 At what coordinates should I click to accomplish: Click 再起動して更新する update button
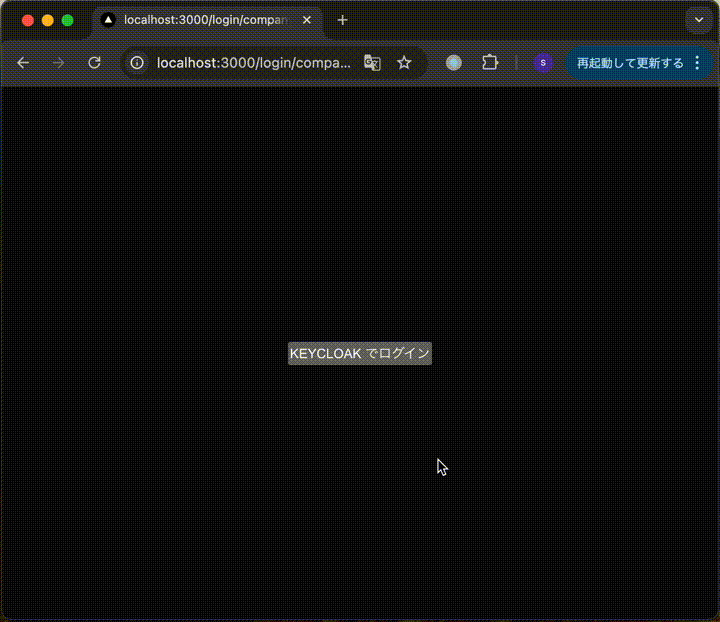(630, 63)
